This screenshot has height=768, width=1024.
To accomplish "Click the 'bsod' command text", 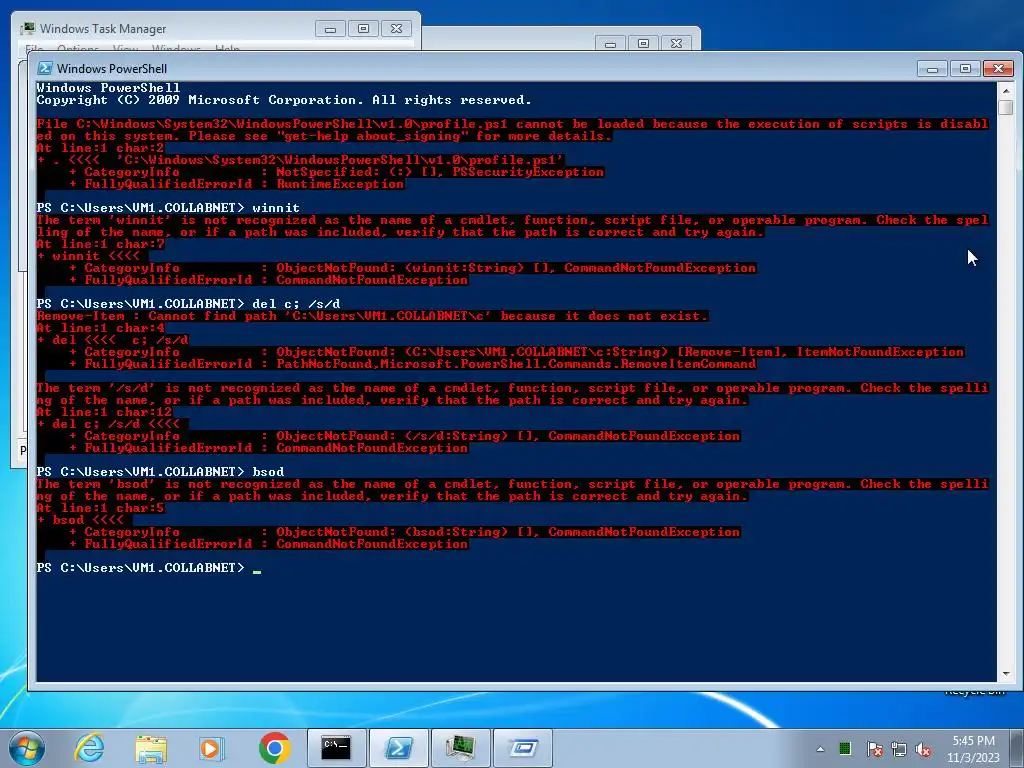I will pos(268,472).
